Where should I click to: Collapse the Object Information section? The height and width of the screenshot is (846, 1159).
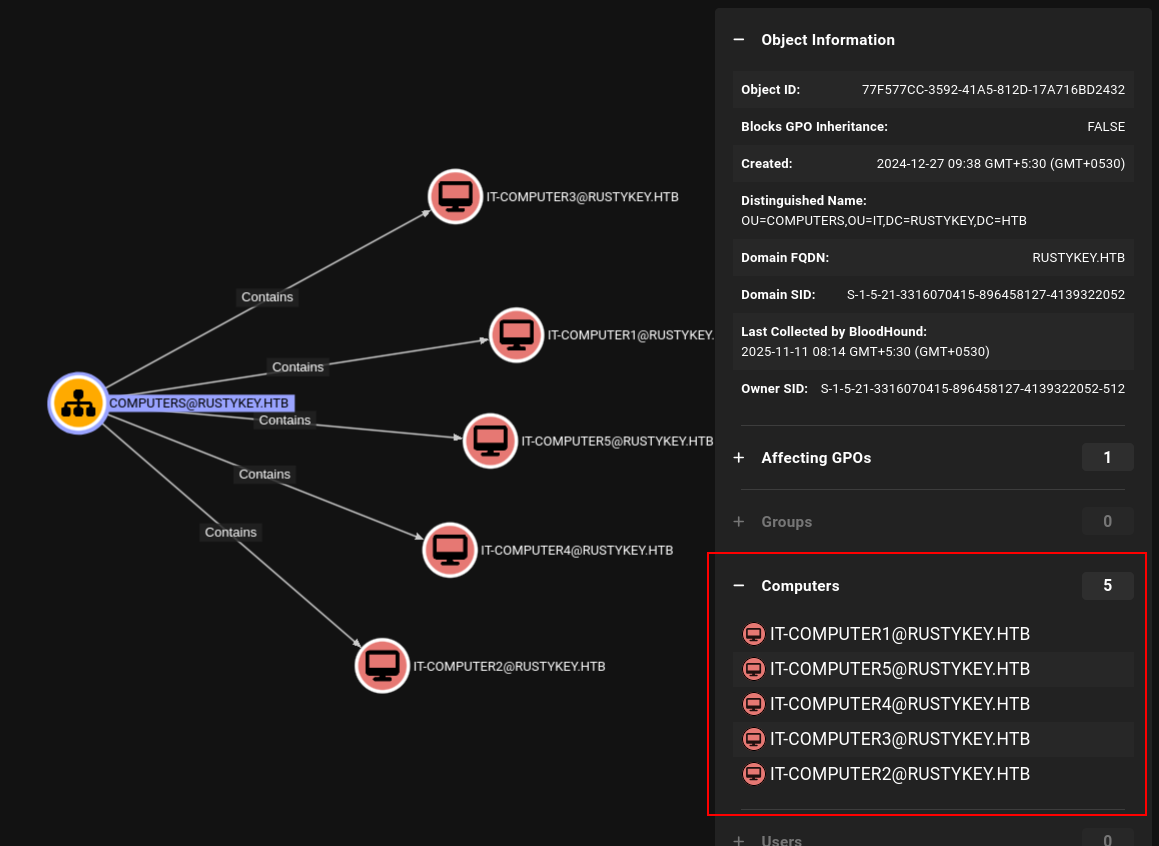(x=739, y=40)
